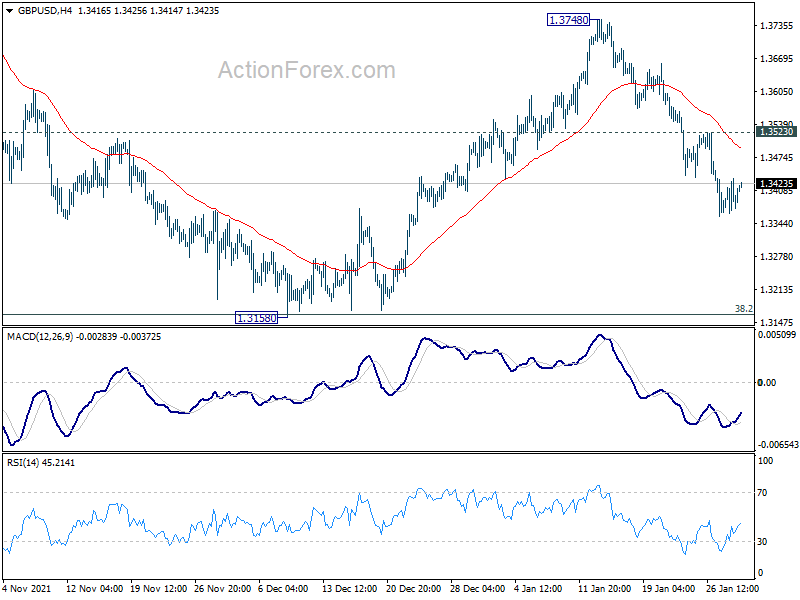This screenshot has height=600, width=800.
Task: Click the RSI 70 level label
Action: 762,492
